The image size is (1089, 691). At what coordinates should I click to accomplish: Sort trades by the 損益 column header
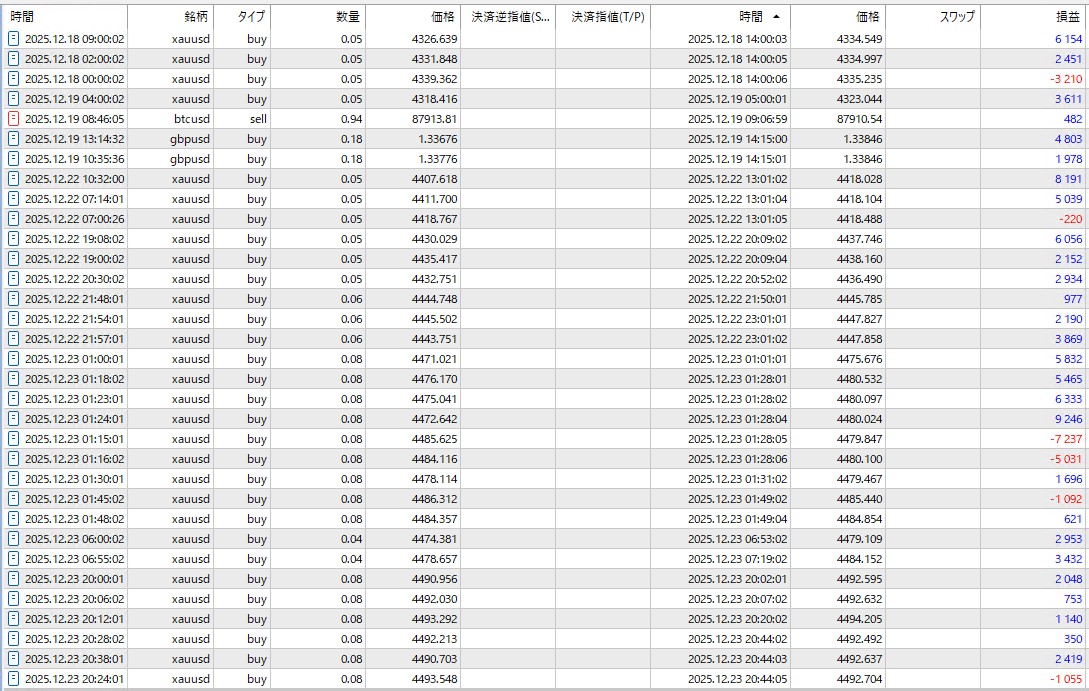(x=1067, y=17)
